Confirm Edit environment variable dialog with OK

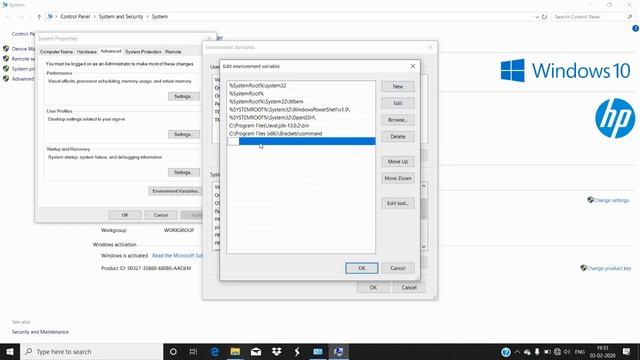point(362,268)
